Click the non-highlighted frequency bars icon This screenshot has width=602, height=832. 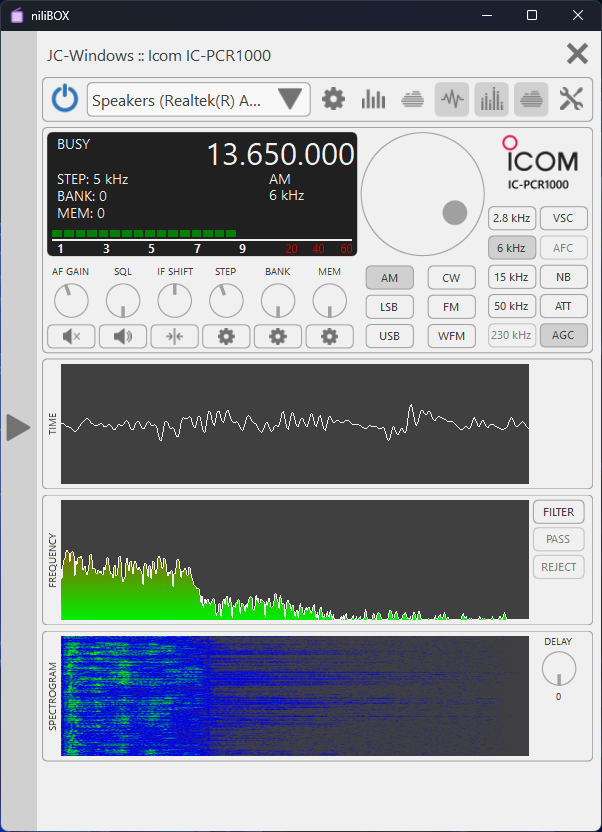coord(373,99)
